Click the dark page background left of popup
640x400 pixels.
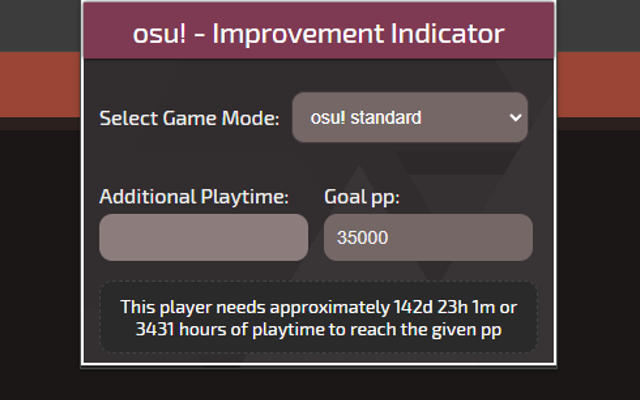click(40, 260)
